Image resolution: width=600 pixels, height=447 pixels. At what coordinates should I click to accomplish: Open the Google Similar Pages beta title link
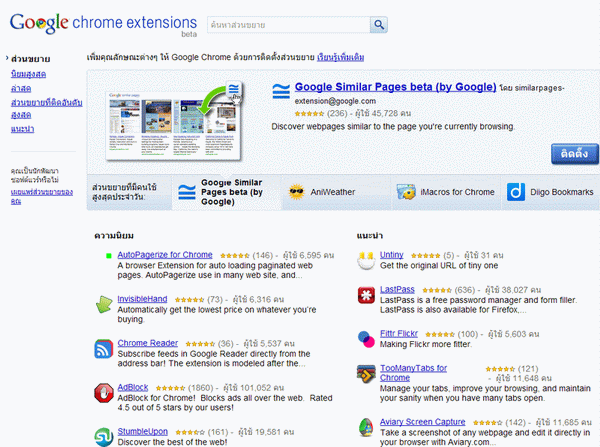[x=395, y=87]
